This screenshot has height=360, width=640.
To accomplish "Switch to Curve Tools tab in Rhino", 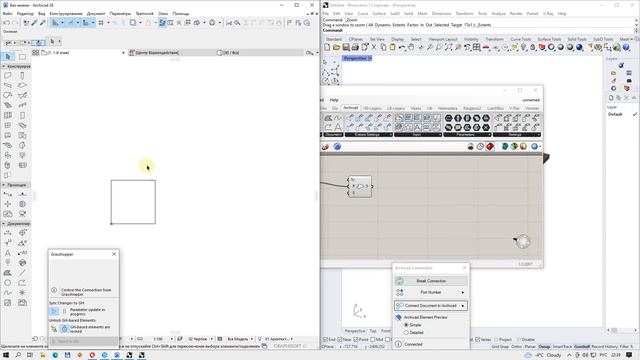I will point(520,39).
